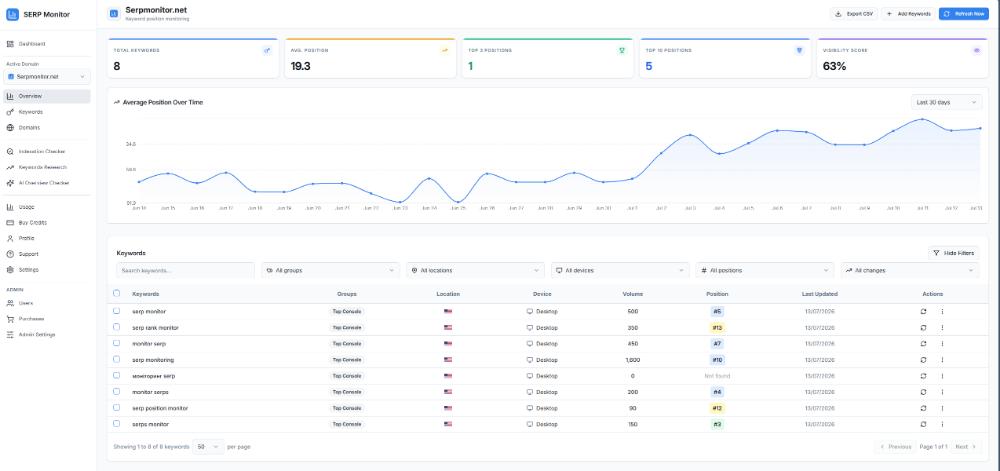
Task: Click the Top Console tag in "serp monitor" row
Action: pyautogui.click(x=347, y=312)
